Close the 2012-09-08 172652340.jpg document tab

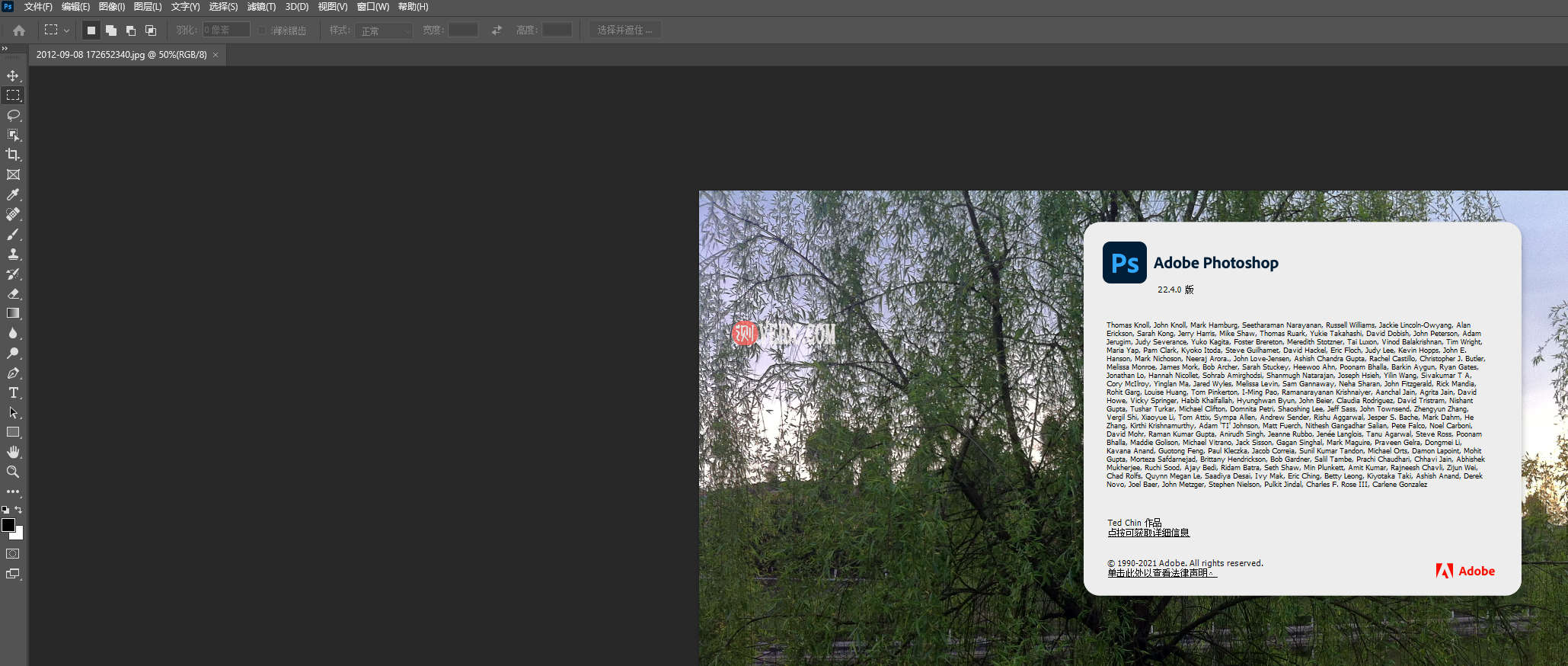(x=216, y=55)
